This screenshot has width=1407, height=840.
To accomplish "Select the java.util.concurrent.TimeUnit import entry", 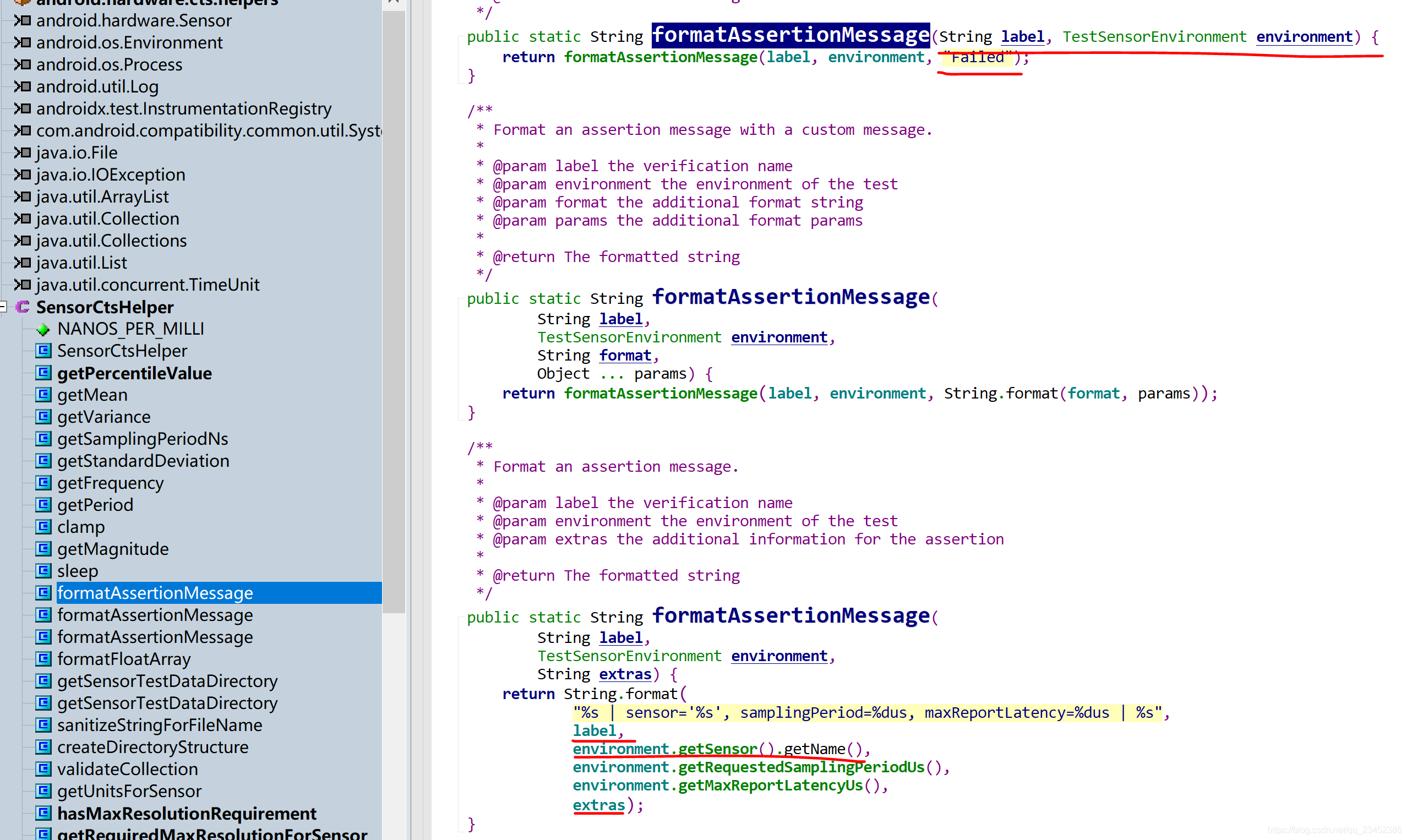I will [x=147, y=285].
